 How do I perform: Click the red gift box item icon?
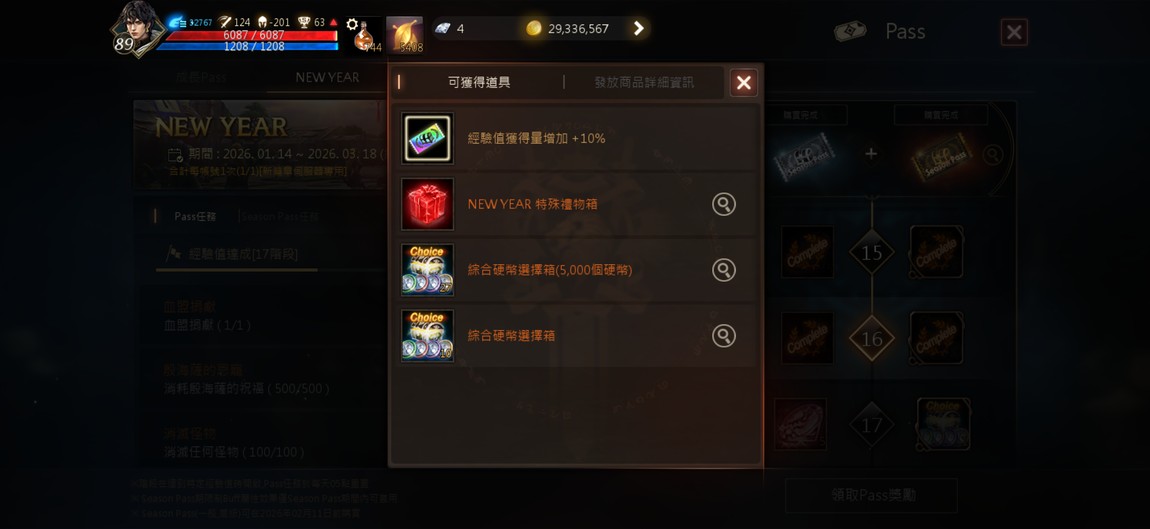coord(427,204)
